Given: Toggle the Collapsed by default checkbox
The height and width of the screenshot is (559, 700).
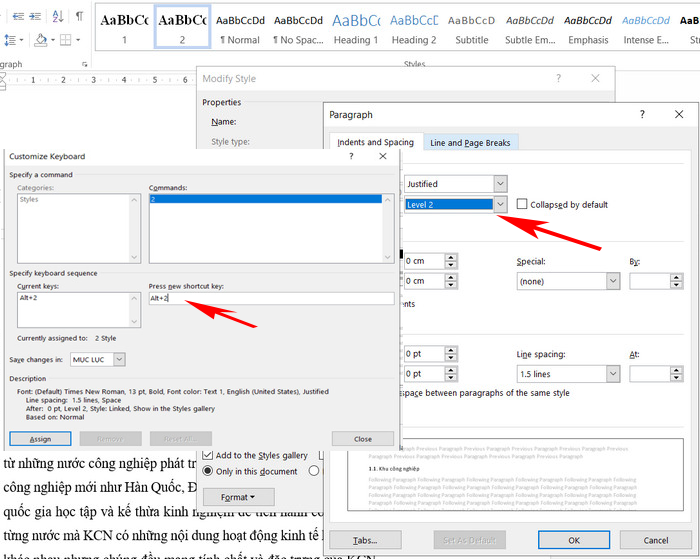Looking at the screenshot, I should click(523, 205).
